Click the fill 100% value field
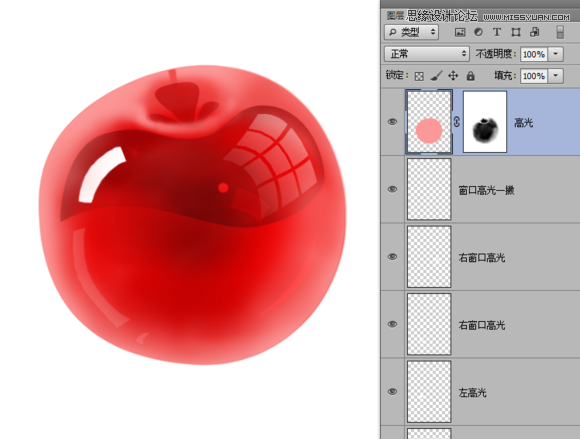 [534, 76]
